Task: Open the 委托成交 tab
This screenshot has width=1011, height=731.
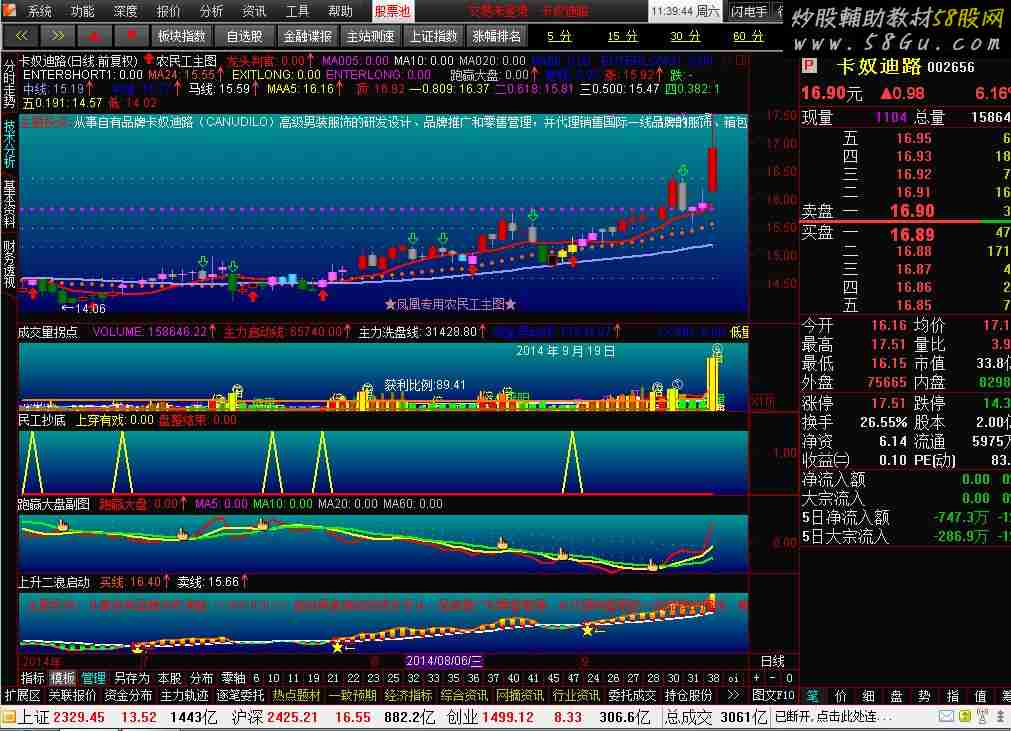Action: [632, 696]
